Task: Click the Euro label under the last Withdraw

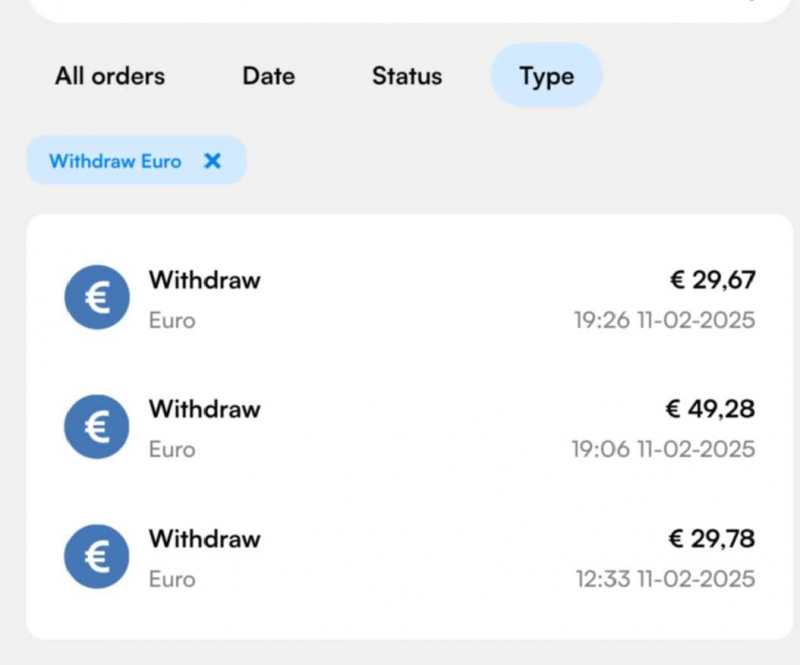Action: pyautogui.click(x=172, y=579)
